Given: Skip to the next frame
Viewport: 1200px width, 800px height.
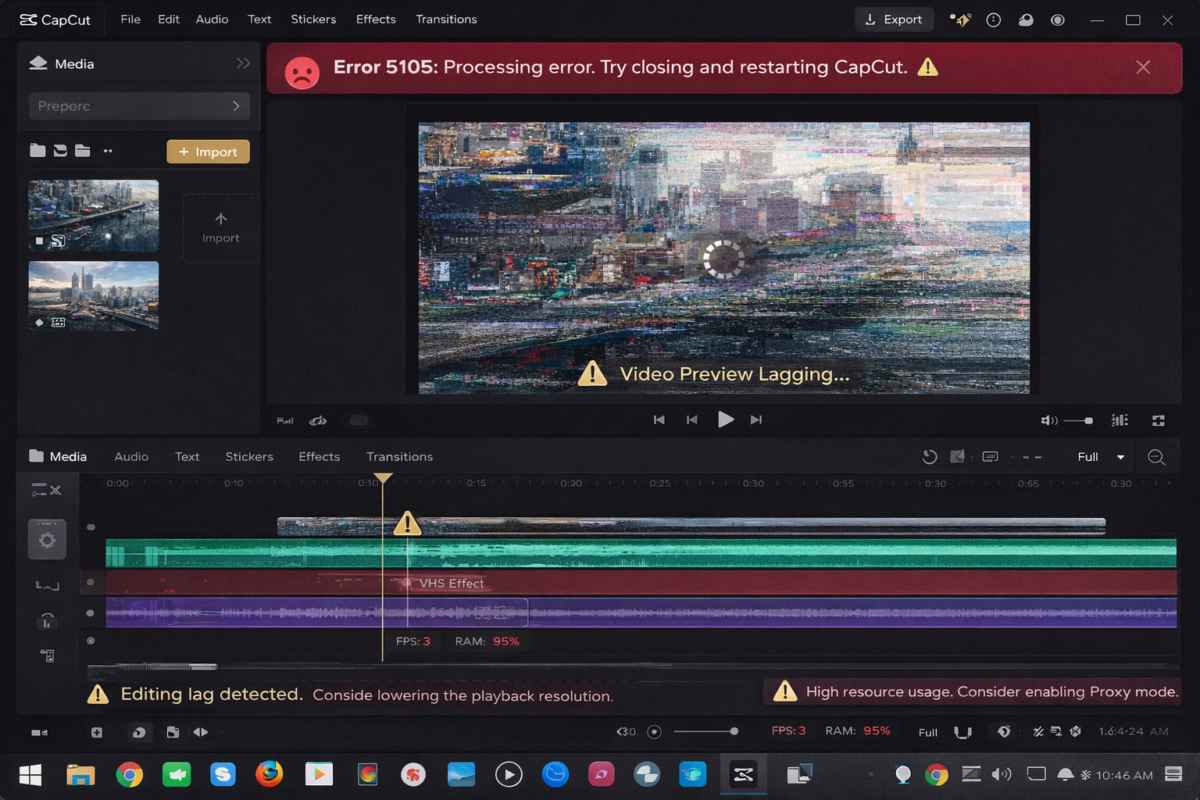Looking at the screenshot, I should point(756,420).
